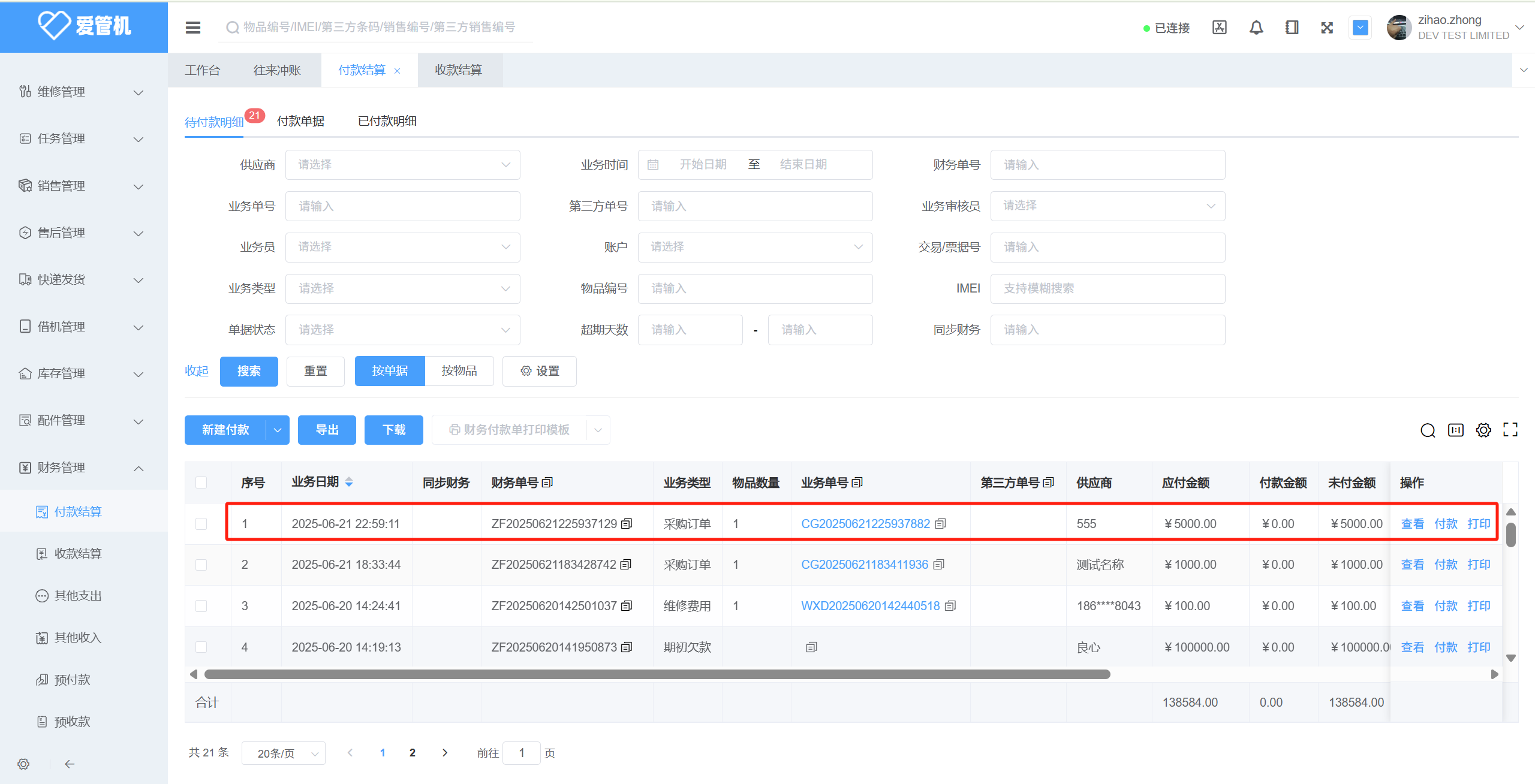Image resolution: width=1535 pixels, height=784 pixels.
Task: Click the table search magnifier icon
Action: pos(1428,430)
